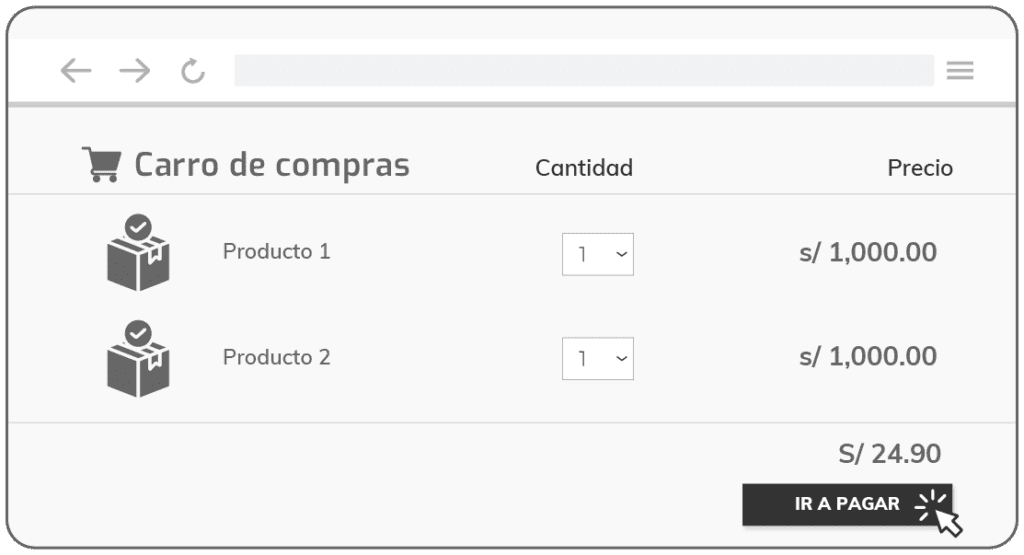Focus the browser address bar
The image size is (1024, 555).
583,70
